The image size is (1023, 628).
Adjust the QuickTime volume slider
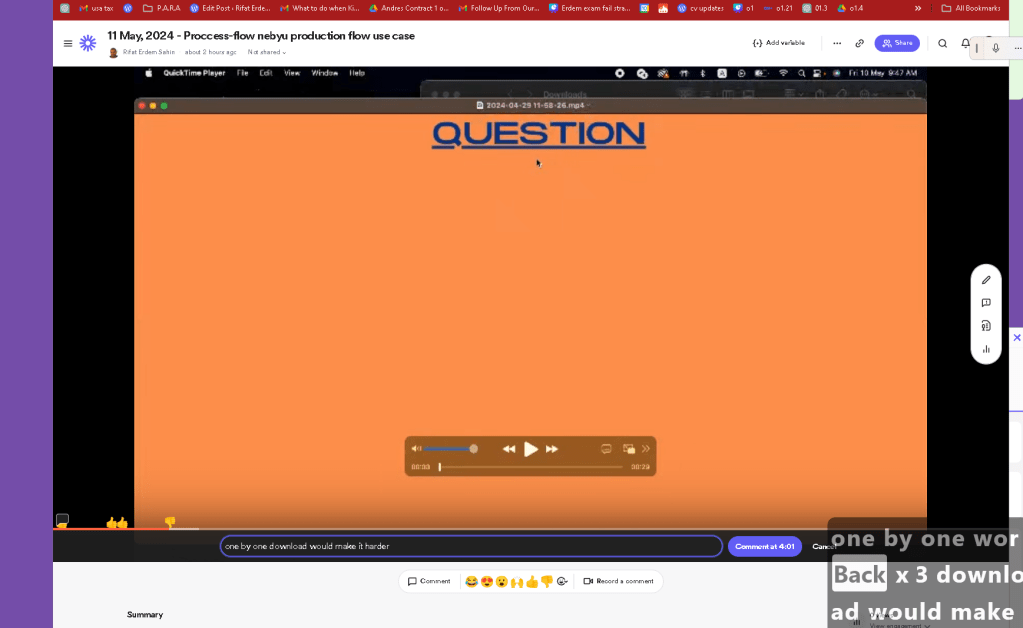450,449
